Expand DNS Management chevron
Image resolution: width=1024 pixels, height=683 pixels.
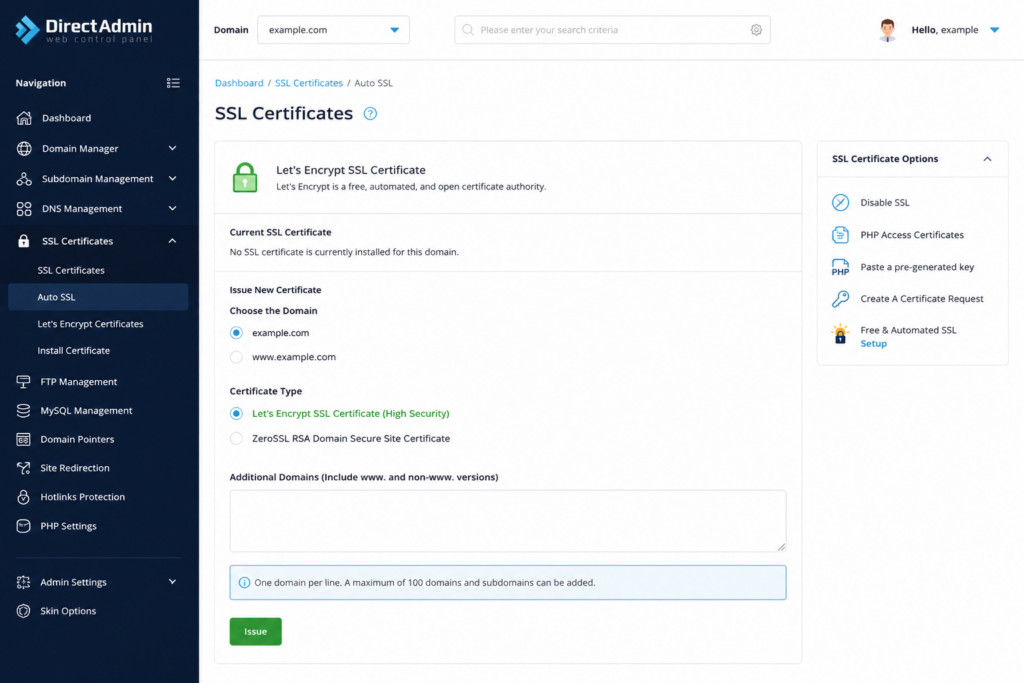pos(172,208)
